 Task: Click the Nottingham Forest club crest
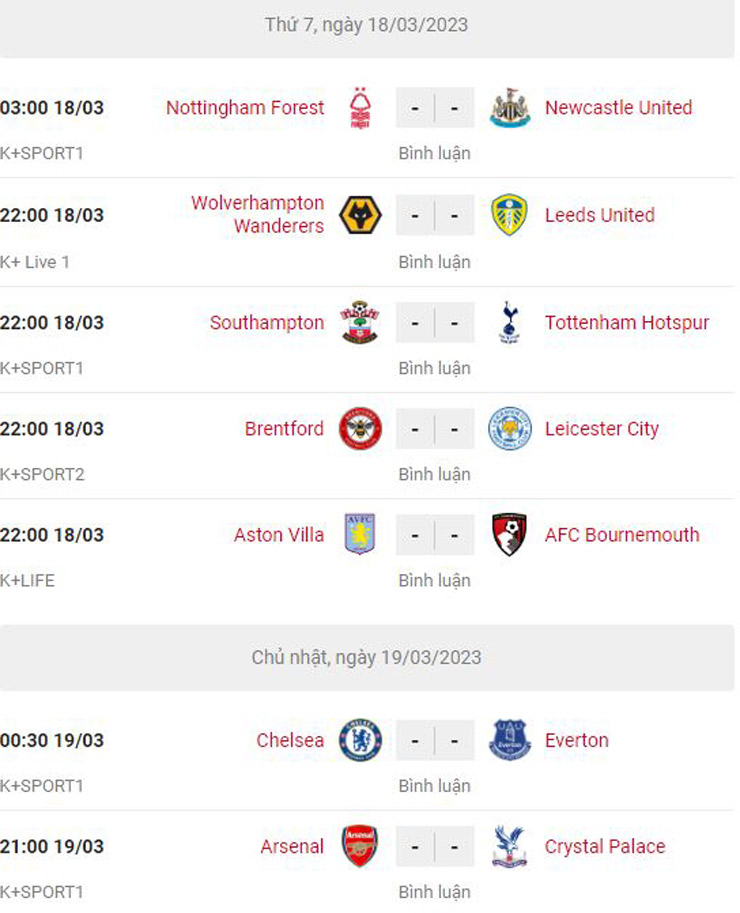coord(360,108)
